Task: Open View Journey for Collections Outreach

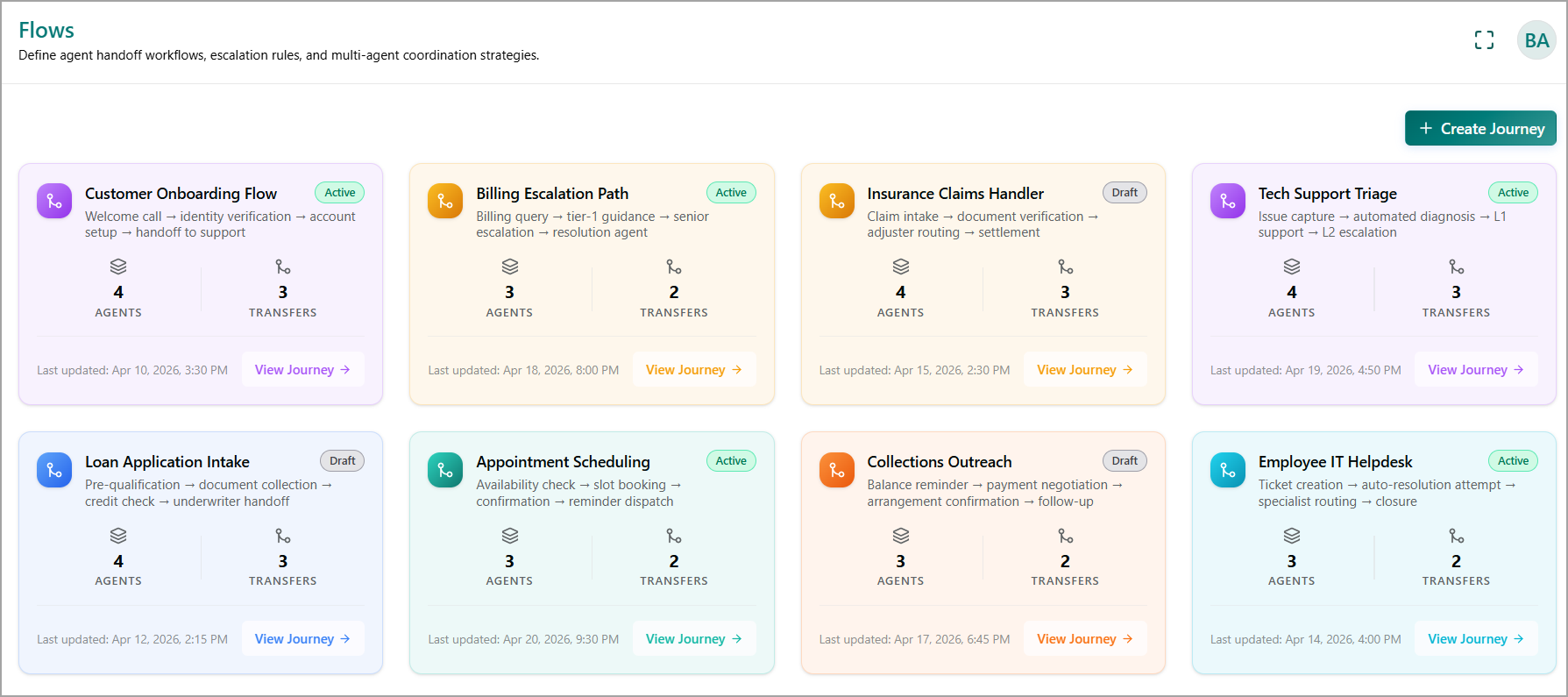Action: click(x=1085, y=639)
